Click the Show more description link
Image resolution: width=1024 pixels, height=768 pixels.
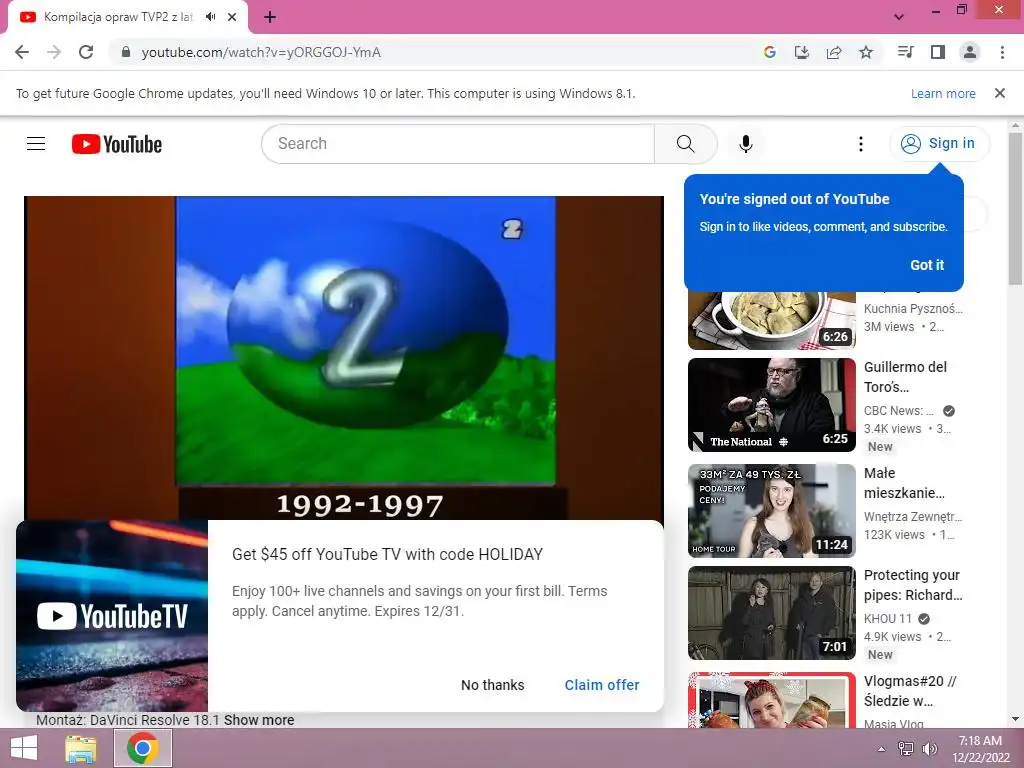tap(259, 720)
